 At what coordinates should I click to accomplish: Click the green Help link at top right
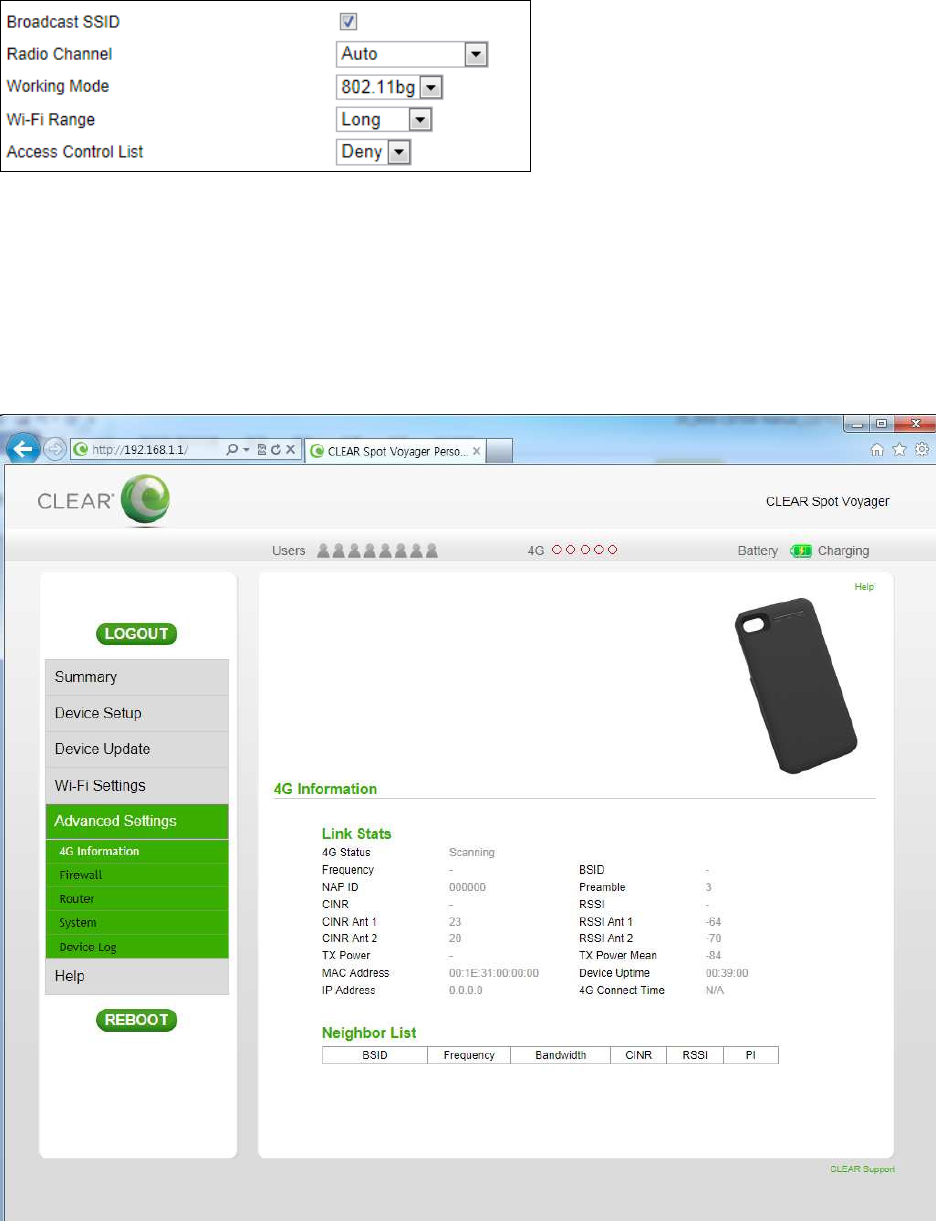click(x=864, y=587)
